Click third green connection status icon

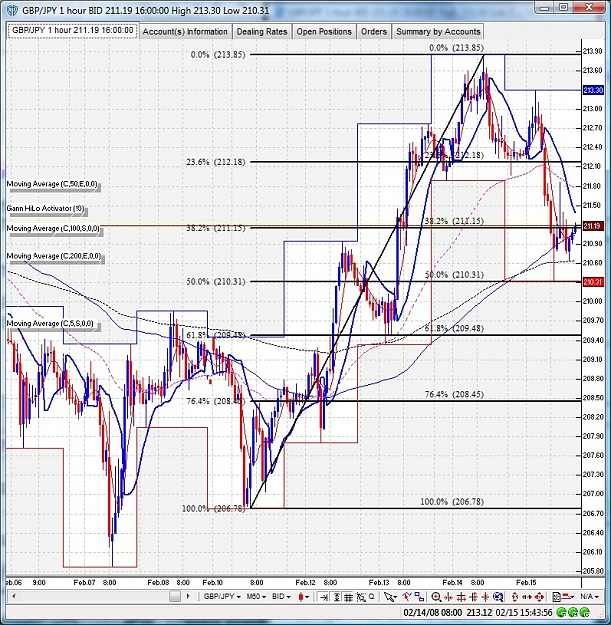pos(585,612)
